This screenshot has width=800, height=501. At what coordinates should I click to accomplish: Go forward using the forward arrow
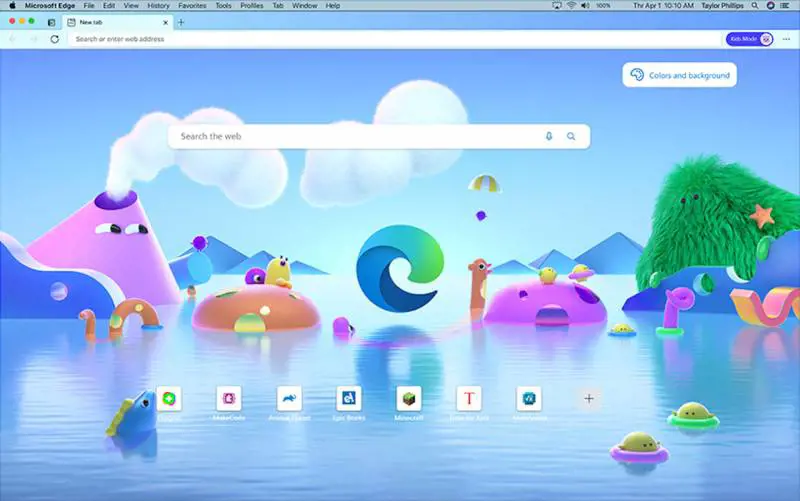(x=34, y=39)
